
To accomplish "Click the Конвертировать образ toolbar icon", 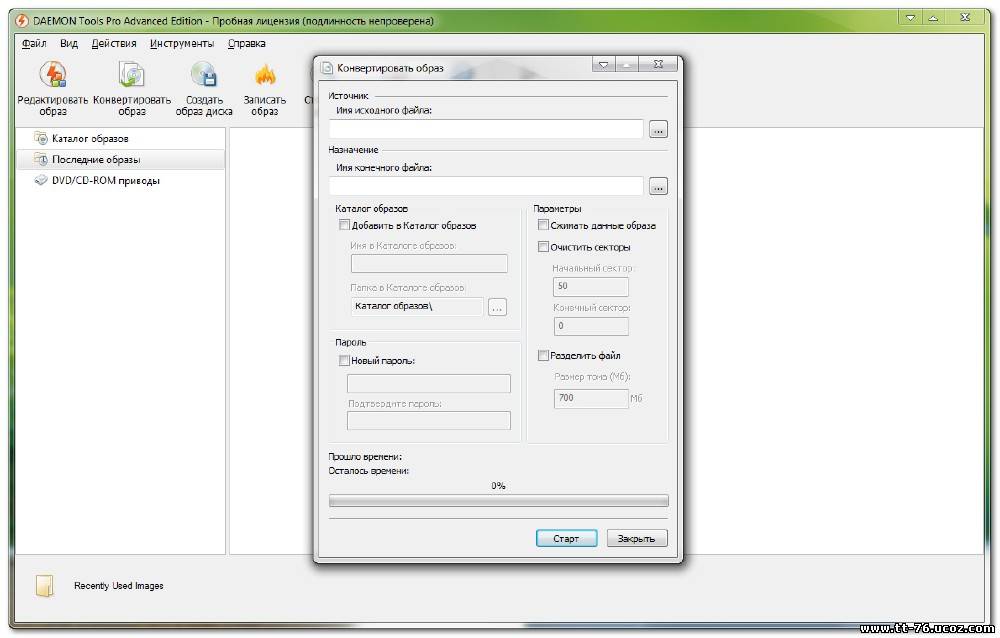I will click(132, 75).
